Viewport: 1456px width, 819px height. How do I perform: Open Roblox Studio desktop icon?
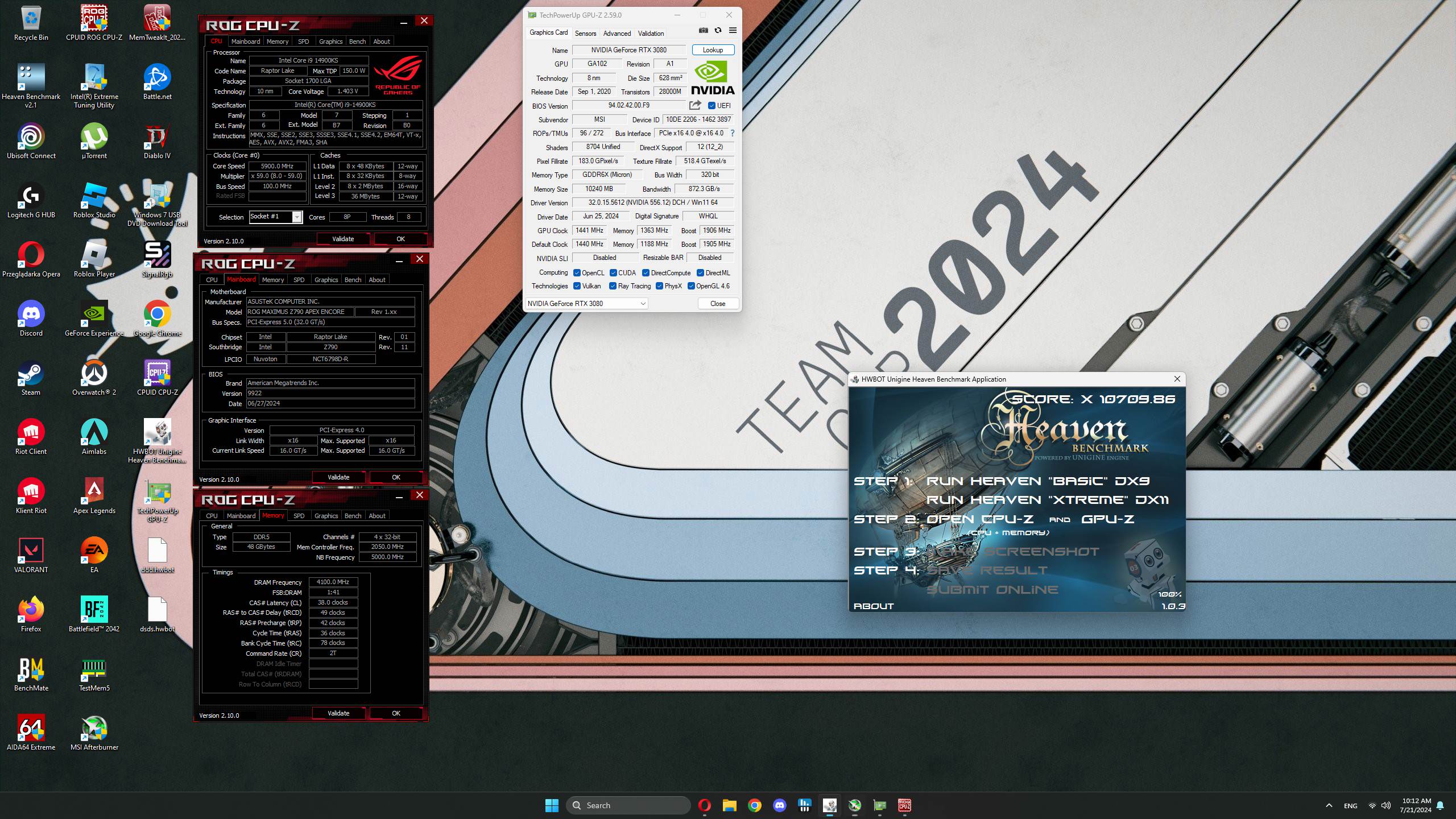coord(94,201)
